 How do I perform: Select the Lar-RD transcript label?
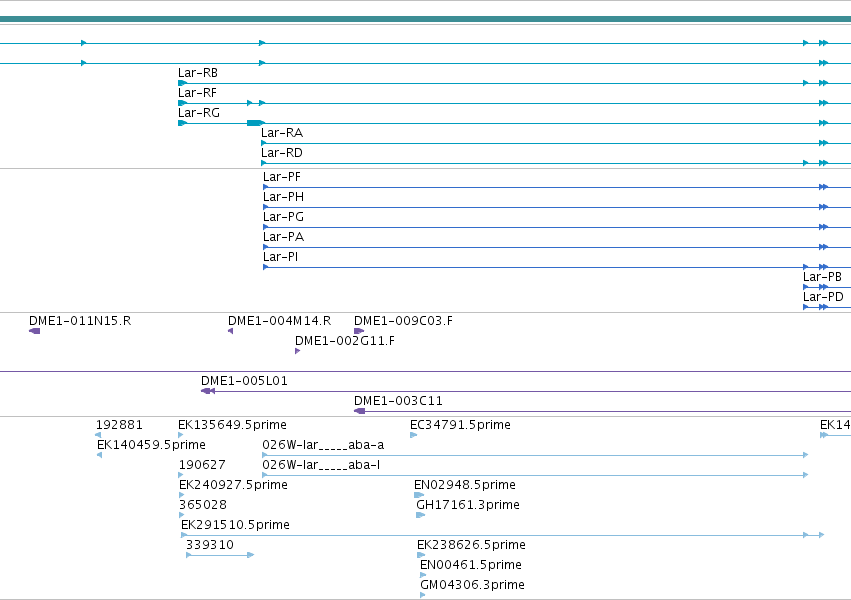(282, 153)
